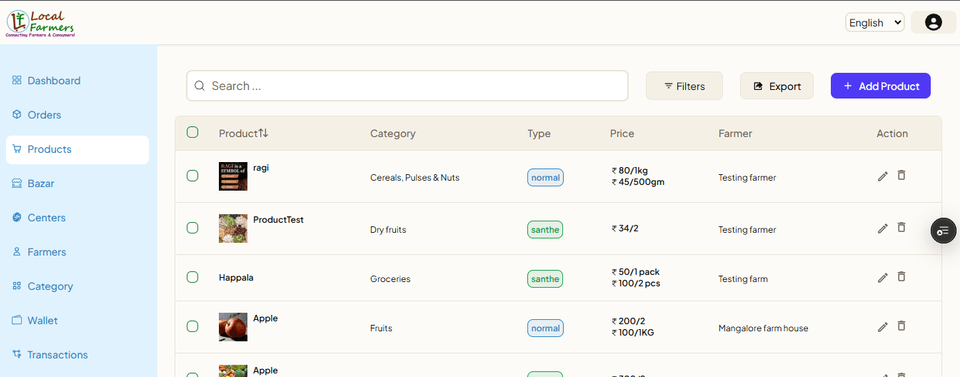This screenshot has width=960, height=377.
Task: Click the 'Mangalore farm house' farmer cell
Action: pyautogui.click(x=763, y=328)
